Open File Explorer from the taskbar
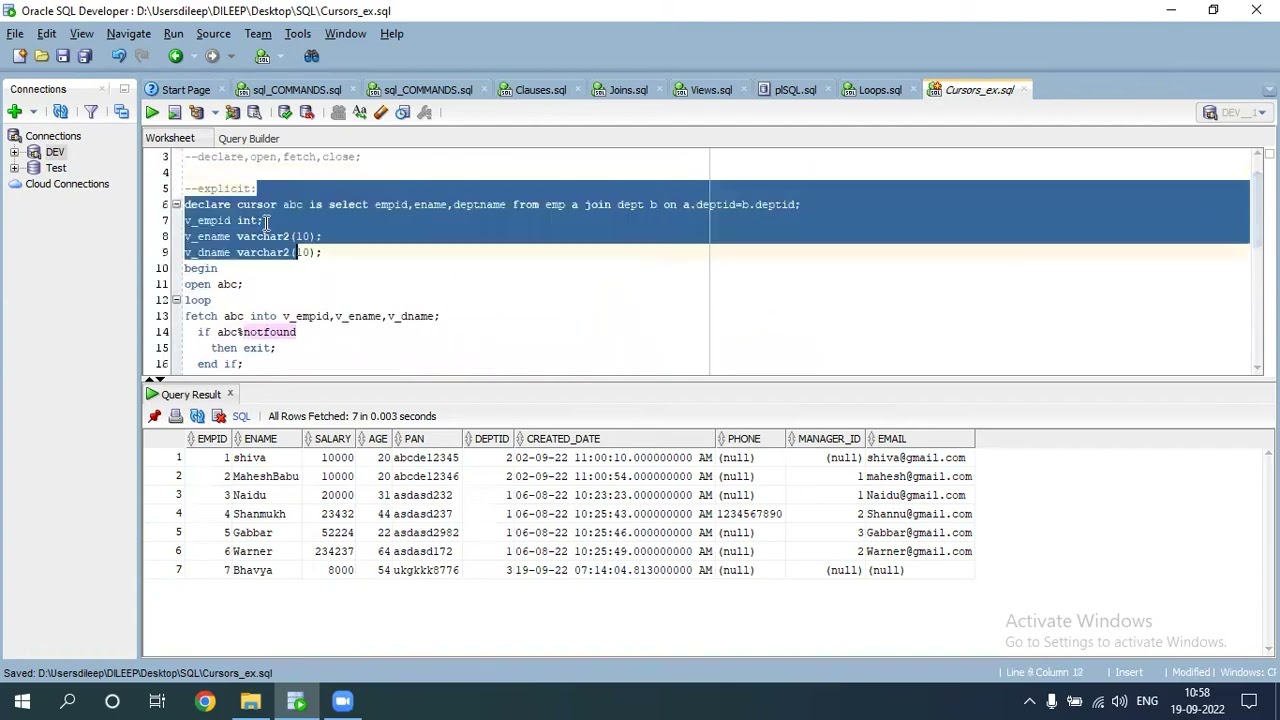 pos(250,701)
